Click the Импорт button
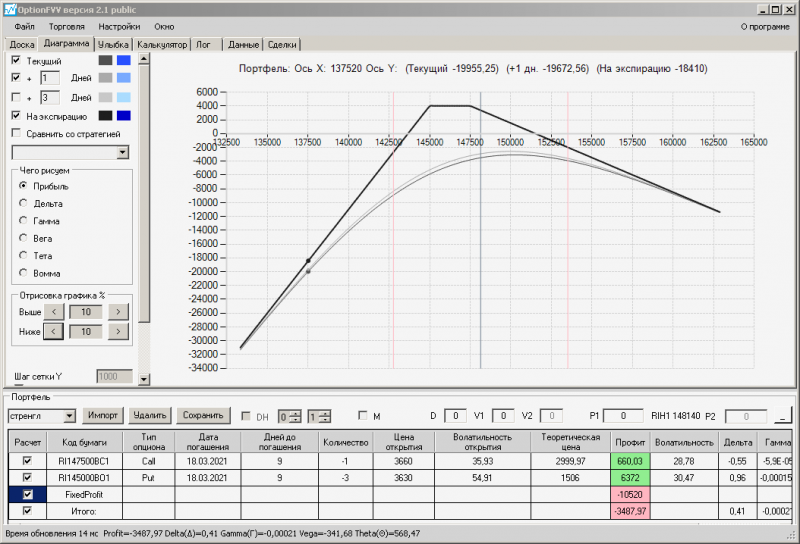800x544 pixels. coord(103,415)
